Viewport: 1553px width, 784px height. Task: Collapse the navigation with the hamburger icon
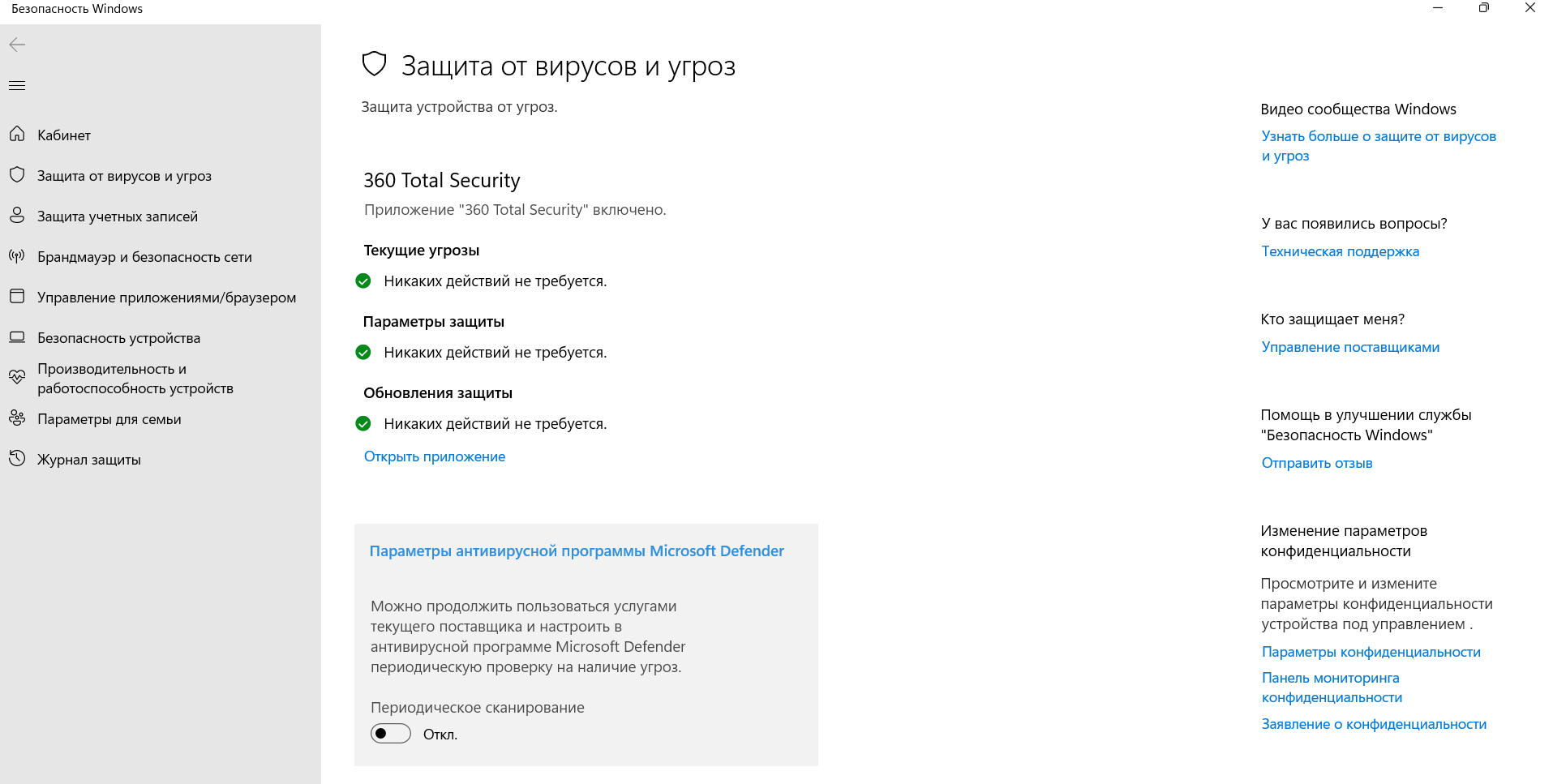[x=17, y=85]
